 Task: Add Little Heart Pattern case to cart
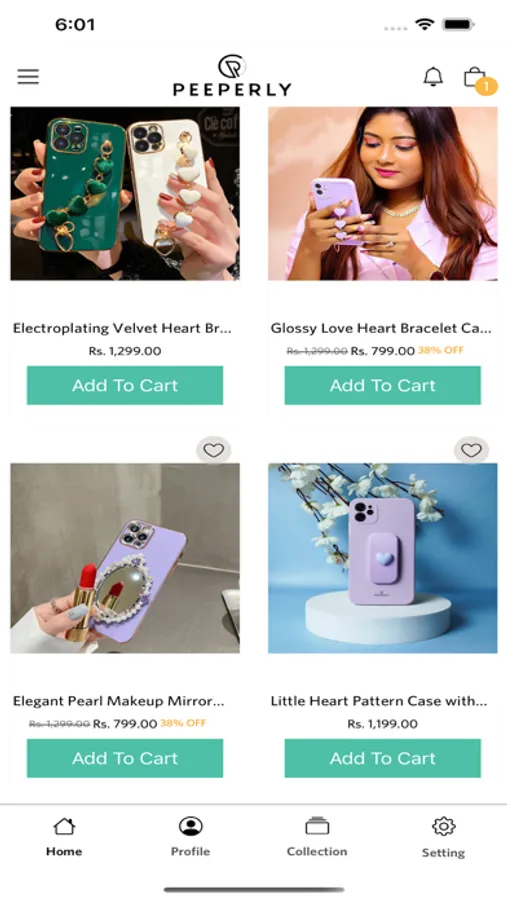382,758
